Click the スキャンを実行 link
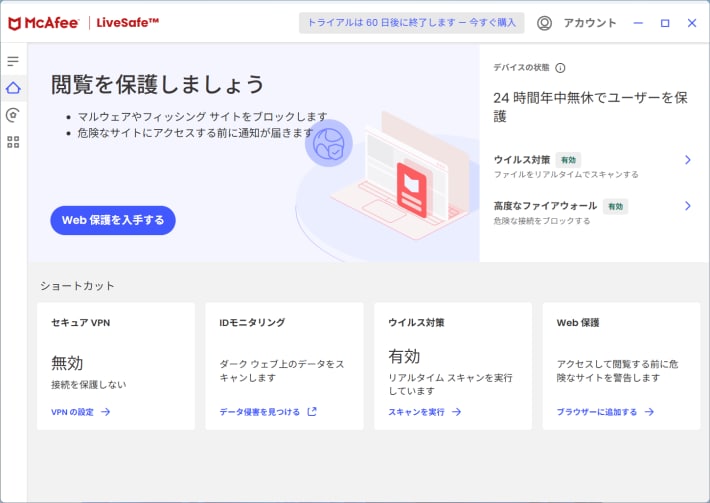 pyautogui.click(x=416, y=412)
